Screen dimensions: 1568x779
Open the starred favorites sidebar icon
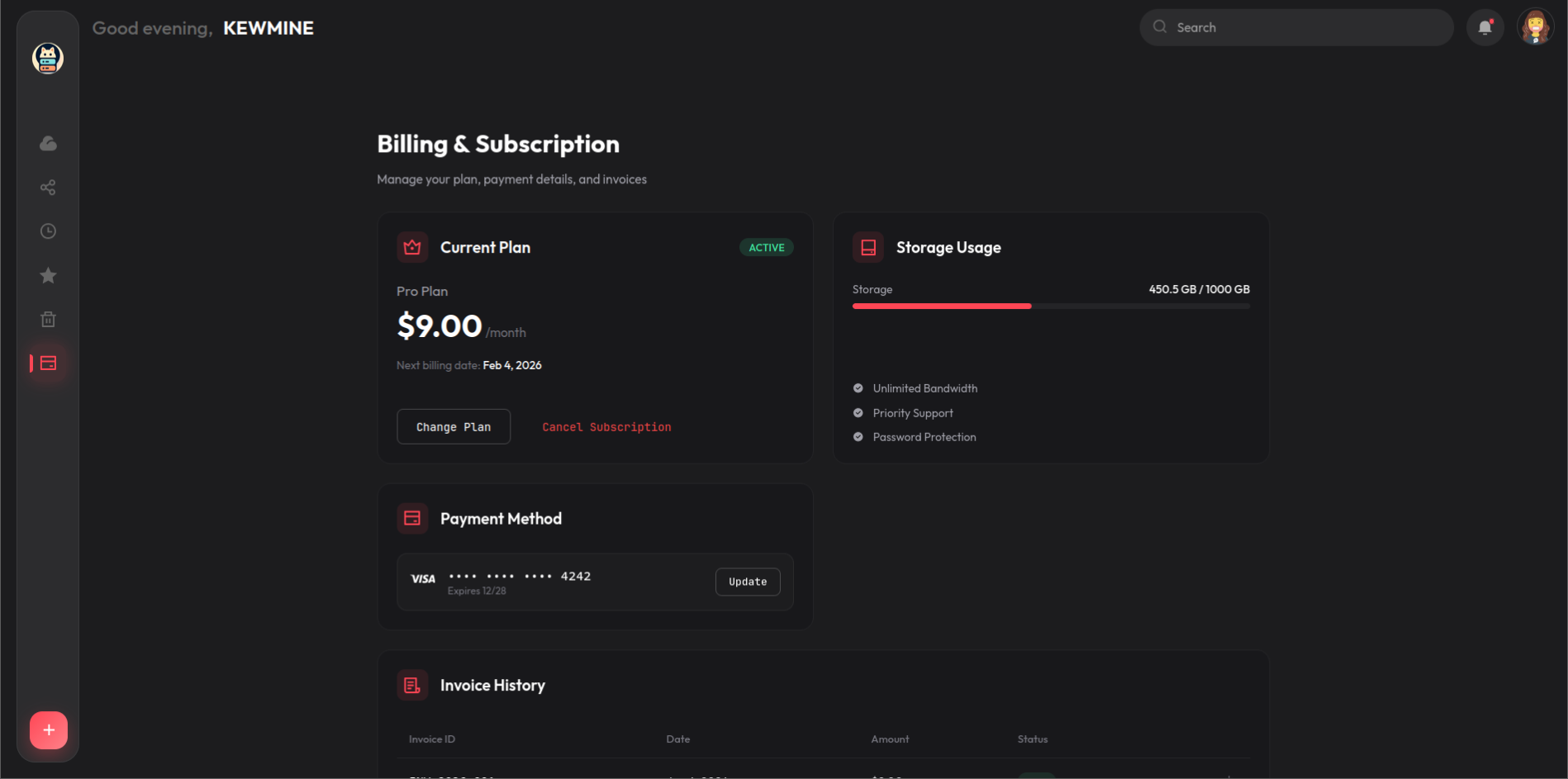pos(48,275)
